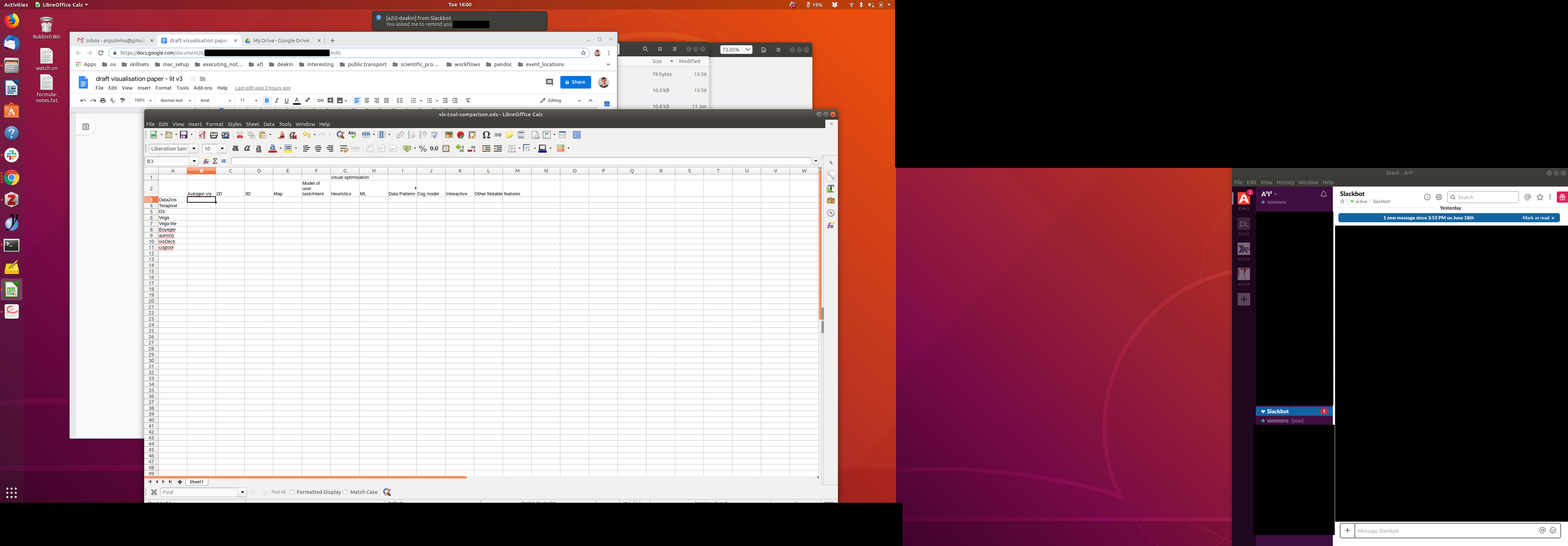
Task: Click the Clone Formatting paintbrush icon
Action: pos(281,135)
